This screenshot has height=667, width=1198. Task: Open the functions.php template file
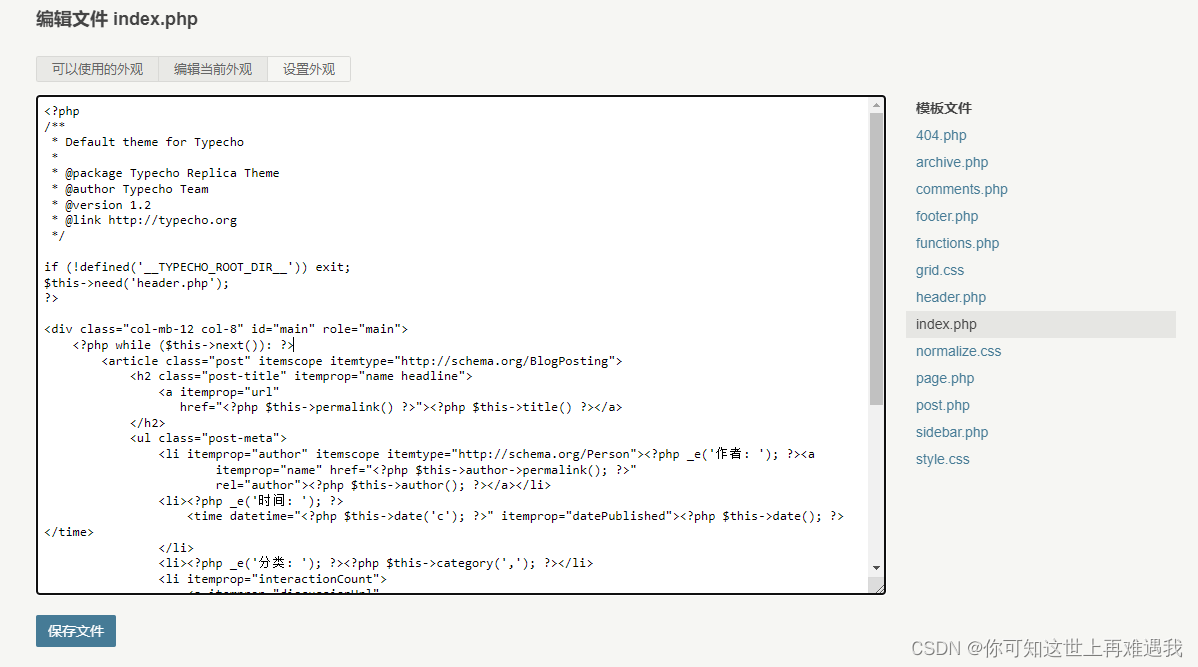(957, 242)
